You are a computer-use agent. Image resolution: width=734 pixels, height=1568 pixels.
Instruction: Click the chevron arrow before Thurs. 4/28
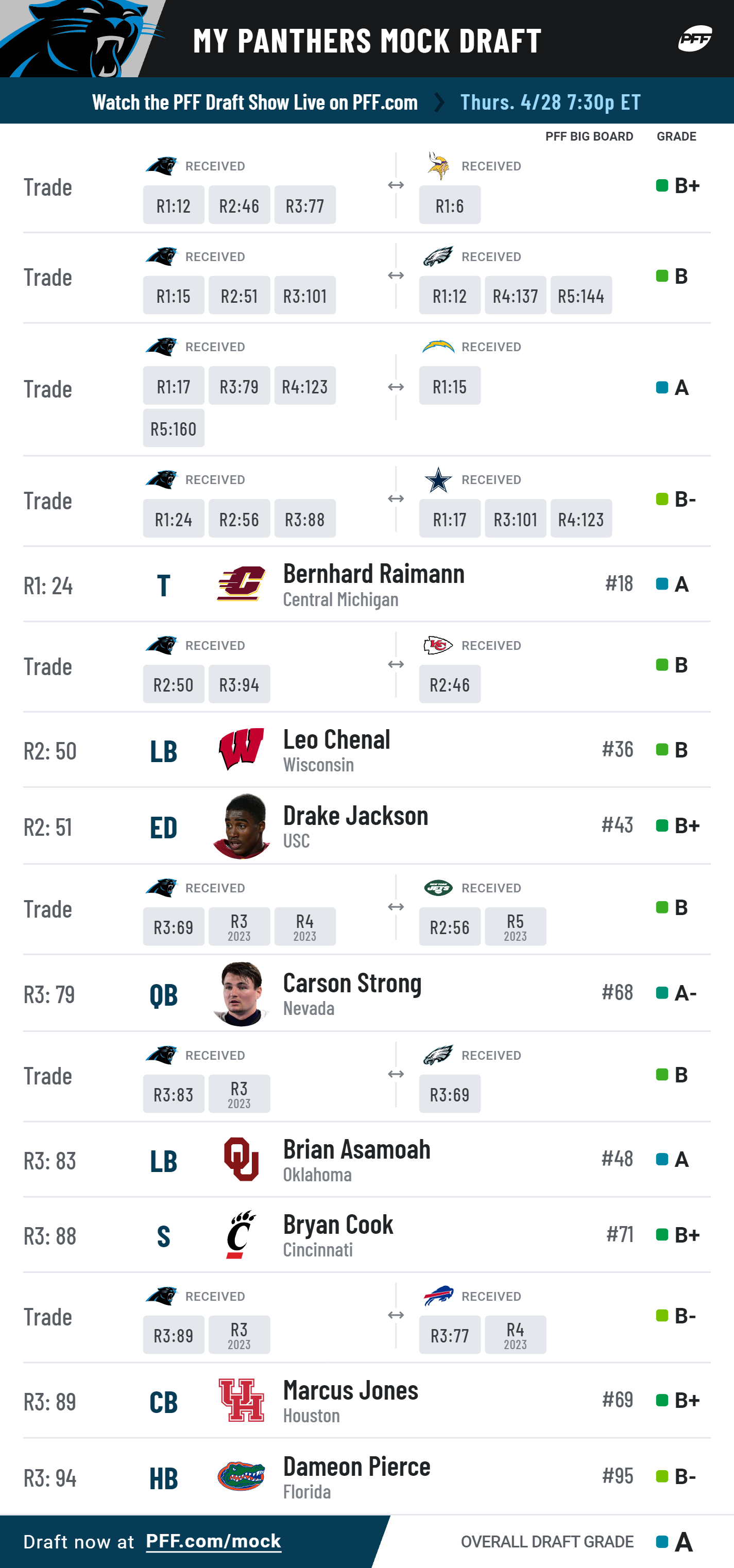coord(439,101)
